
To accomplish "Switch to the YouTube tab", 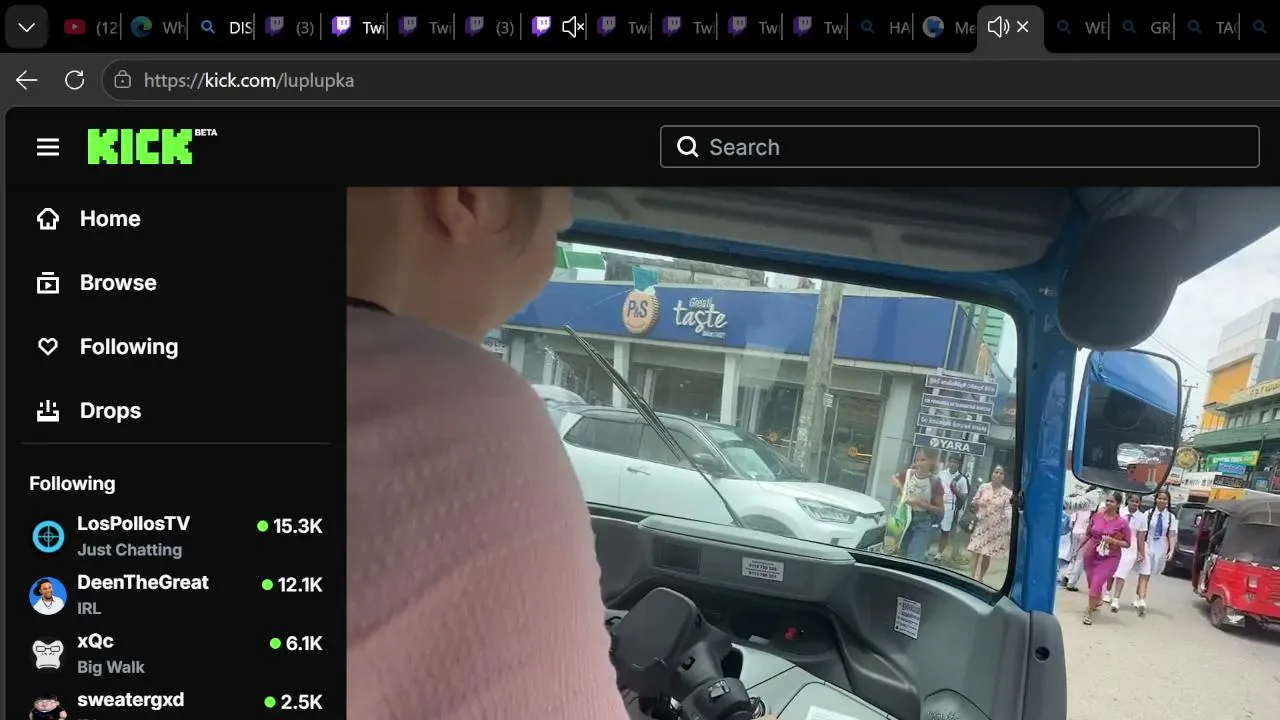I will [90, 27].
